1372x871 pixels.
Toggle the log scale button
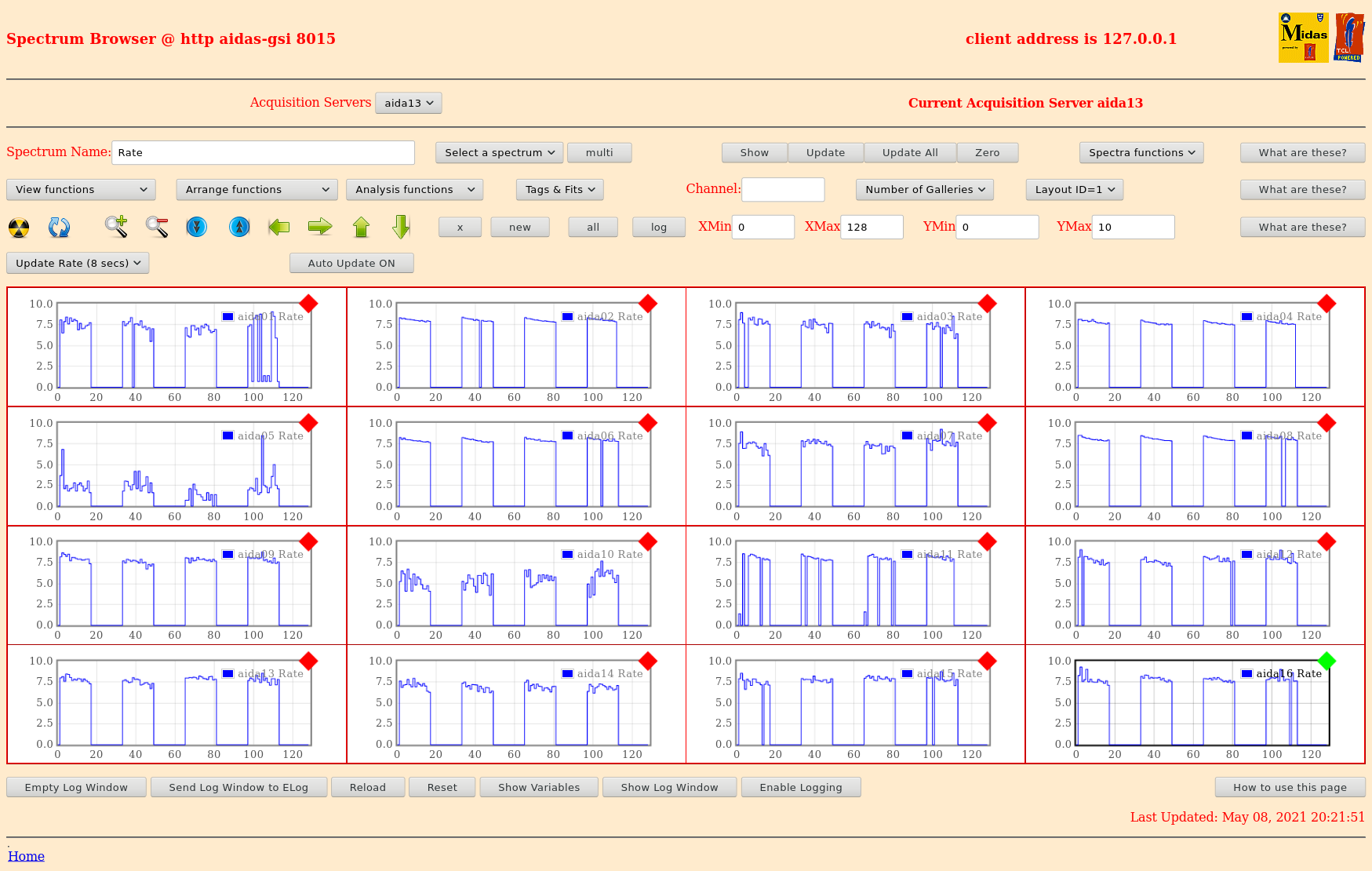(x=658, y=228)
